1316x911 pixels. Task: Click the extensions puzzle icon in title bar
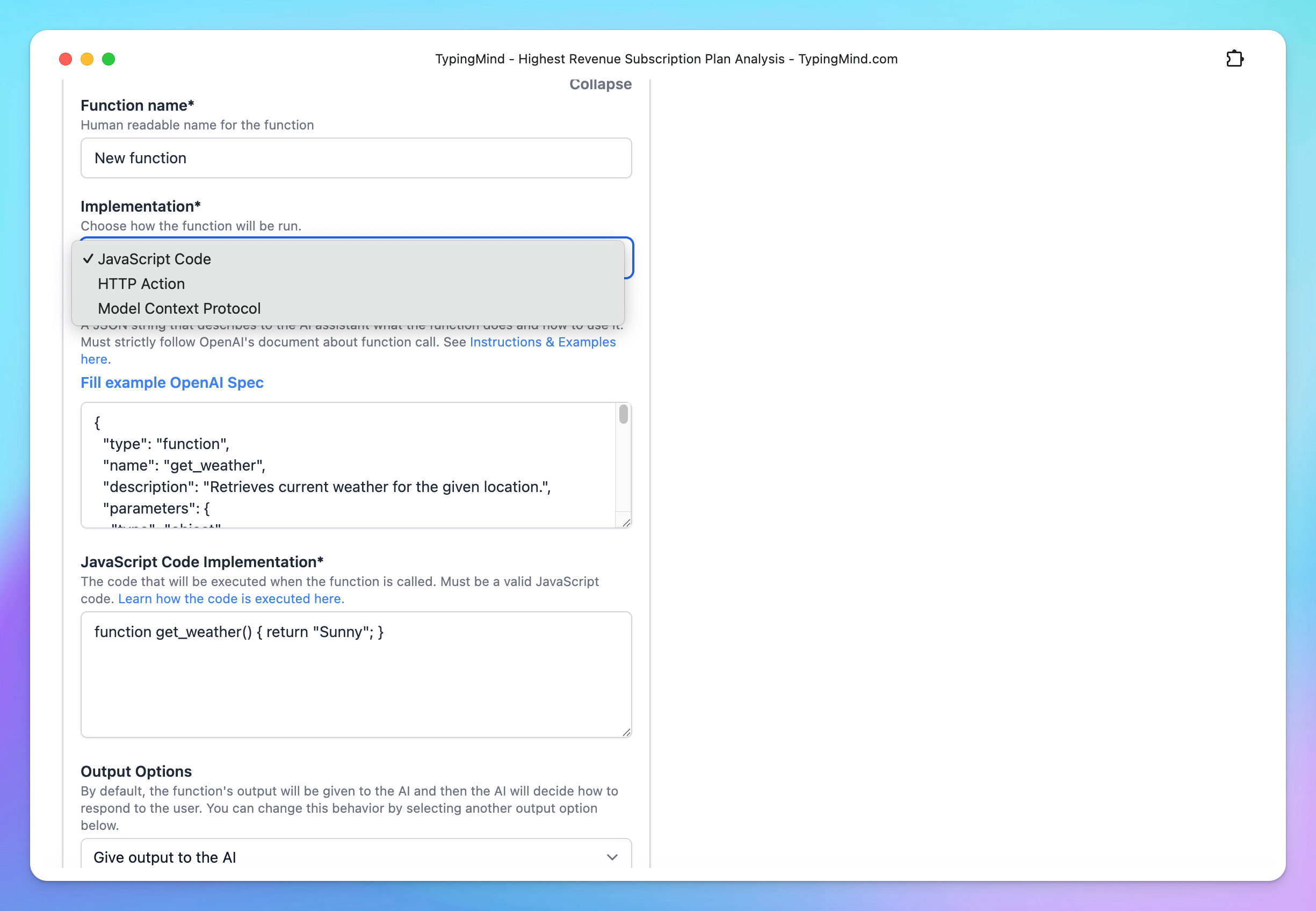(x=1234, y=59)
